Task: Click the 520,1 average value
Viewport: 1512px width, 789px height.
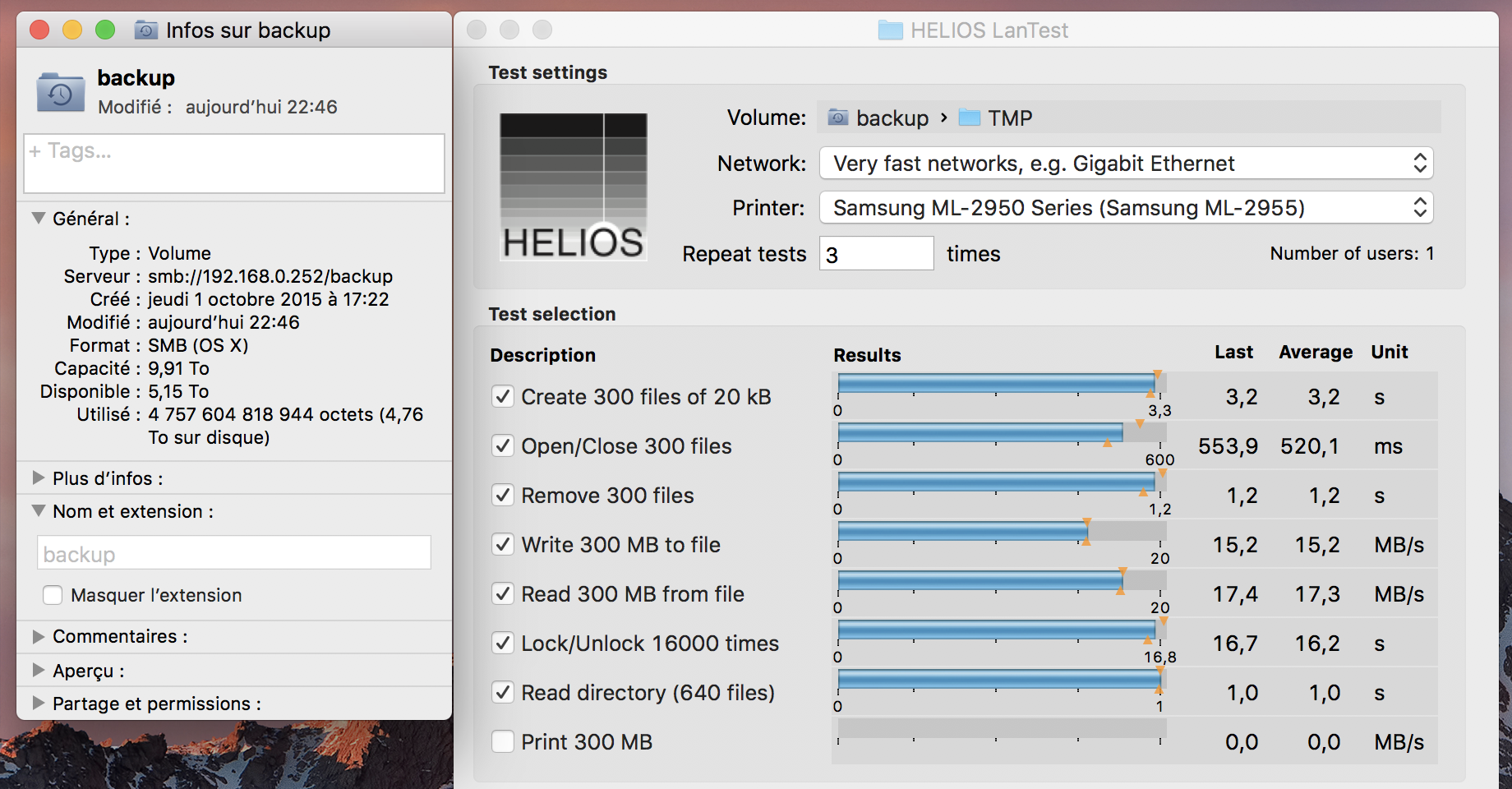Action: click(x=1310, y=446)
